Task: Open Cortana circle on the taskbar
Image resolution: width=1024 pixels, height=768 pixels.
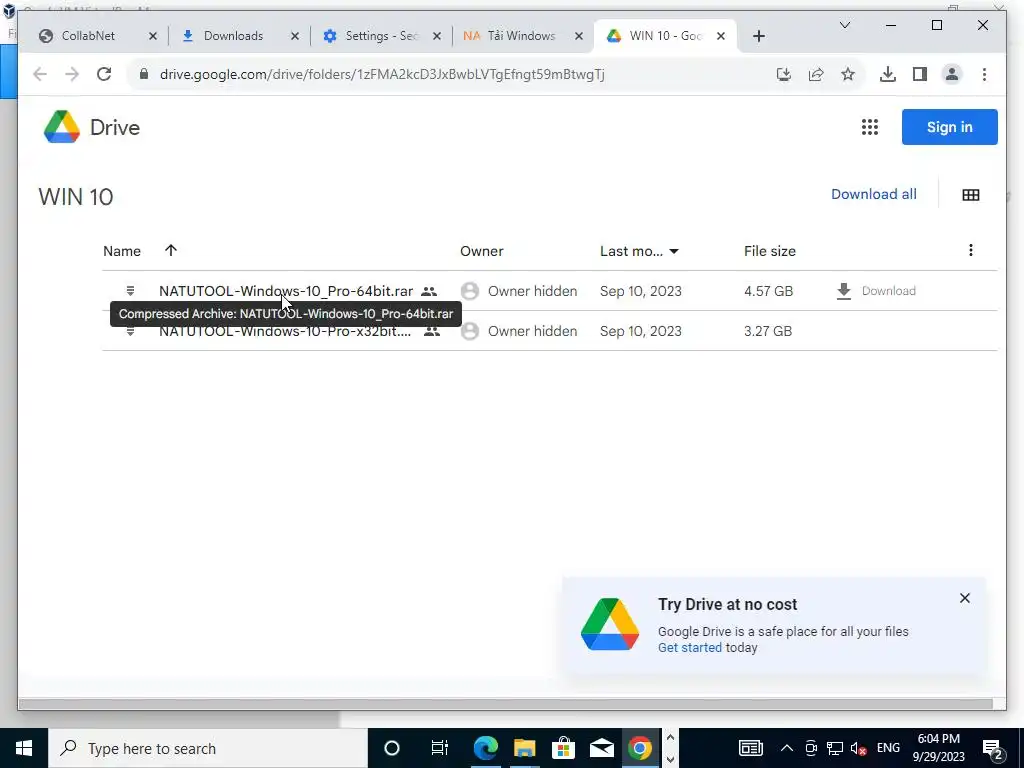Action: coord(392,748)
